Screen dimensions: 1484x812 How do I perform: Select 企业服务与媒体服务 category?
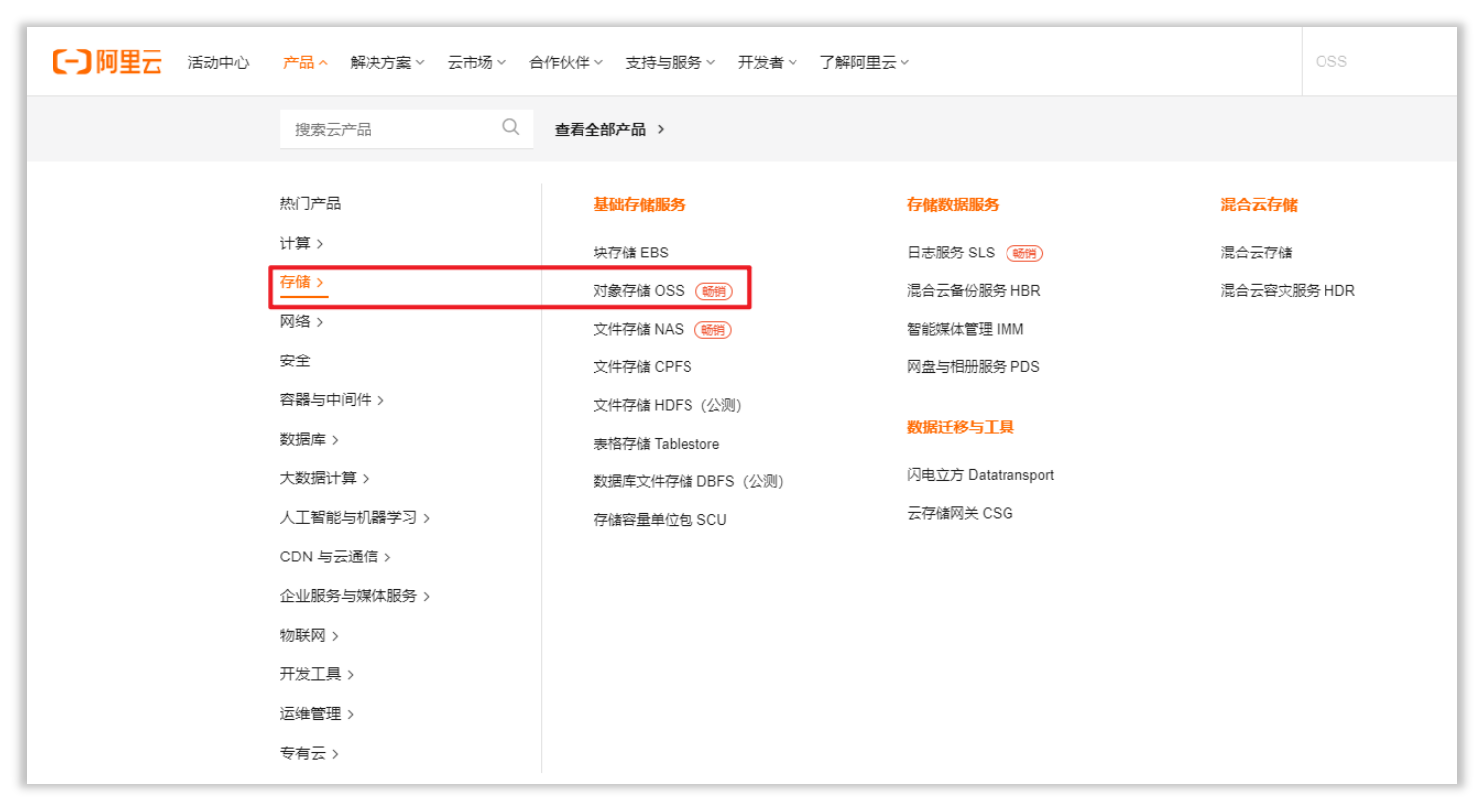pyautogui.click(x=355, y=595)
